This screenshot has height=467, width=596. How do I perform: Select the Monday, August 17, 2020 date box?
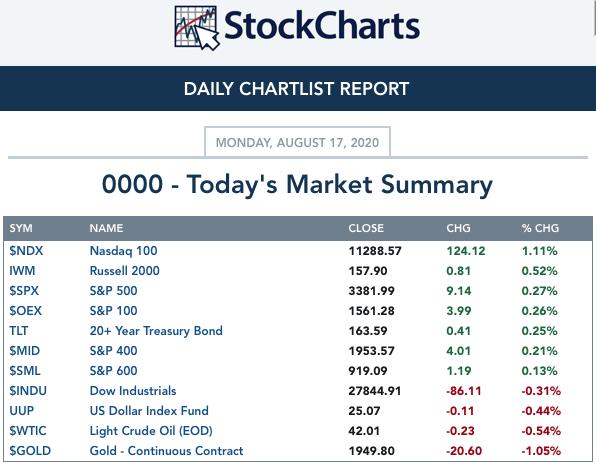pyautogui.click(x=297, y=142)
